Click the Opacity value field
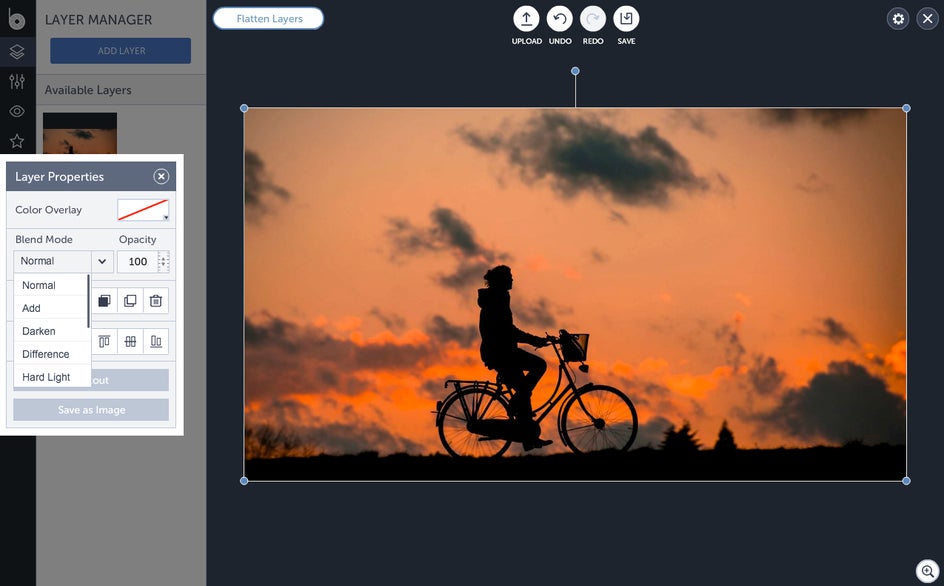Viewport: 944px width, 586px height. pos(137,261)
